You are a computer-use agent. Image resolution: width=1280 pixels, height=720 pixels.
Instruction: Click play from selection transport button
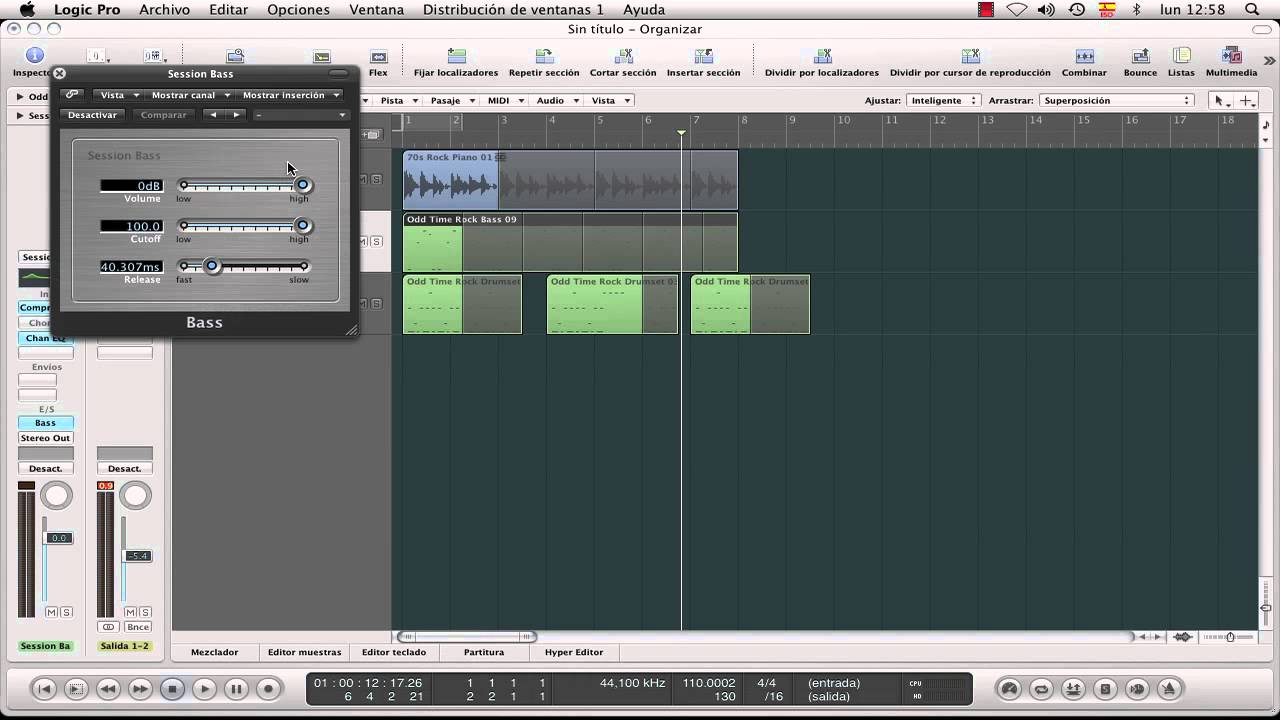76,689
